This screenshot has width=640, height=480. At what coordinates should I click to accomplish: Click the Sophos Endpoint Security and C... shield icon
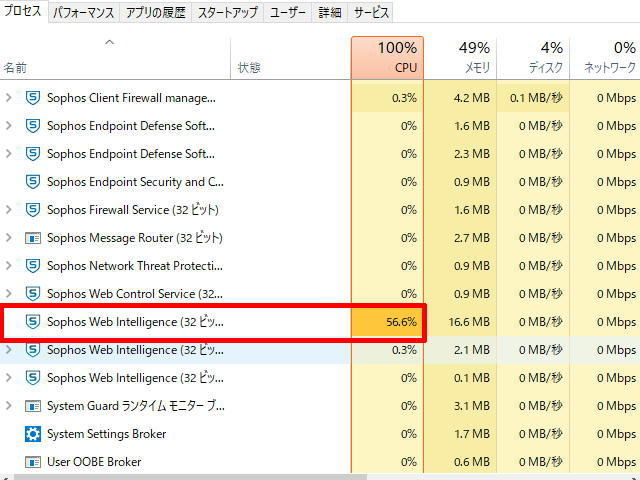pos(33,182)
